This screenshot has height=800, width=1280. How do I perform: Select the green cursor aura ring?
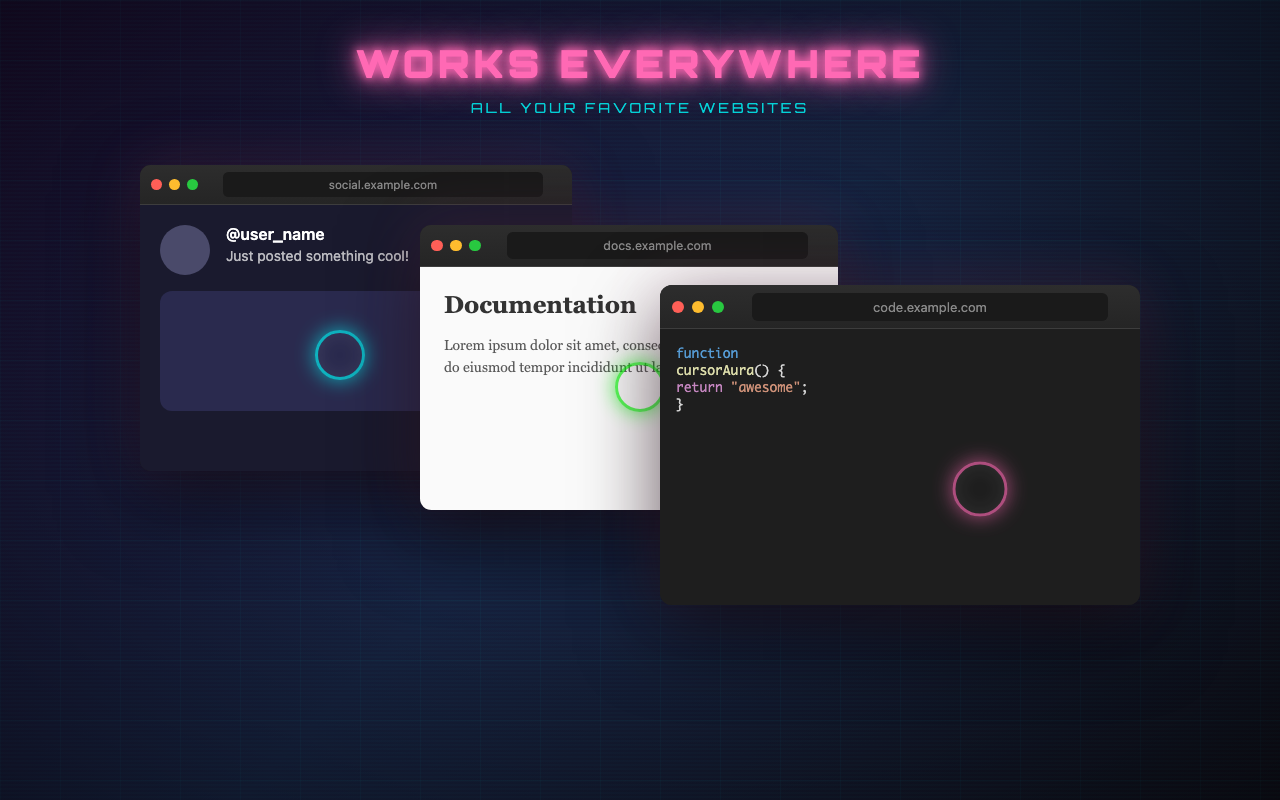(640, 387)
